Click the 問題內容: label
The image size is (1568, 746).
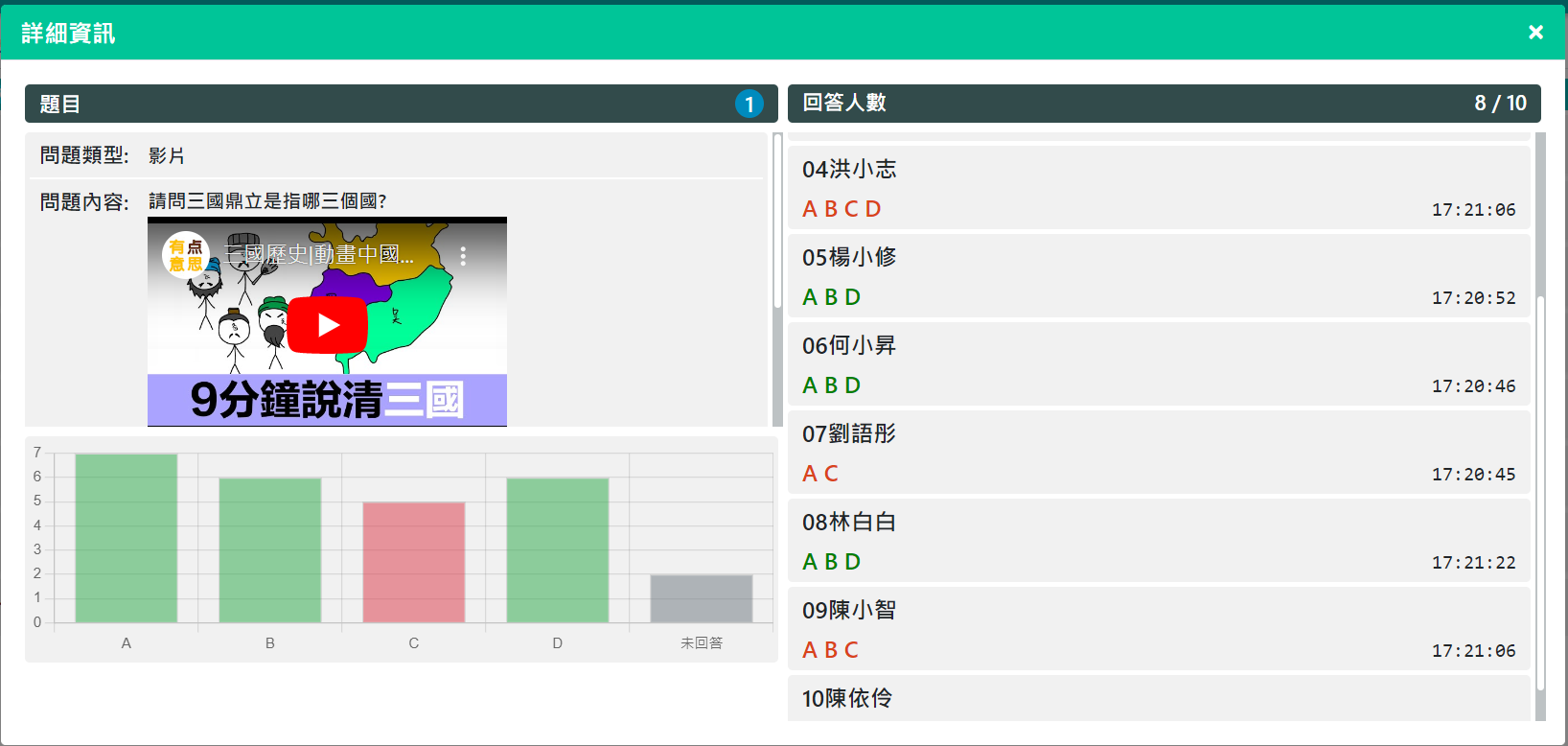[x=84, y=201]
